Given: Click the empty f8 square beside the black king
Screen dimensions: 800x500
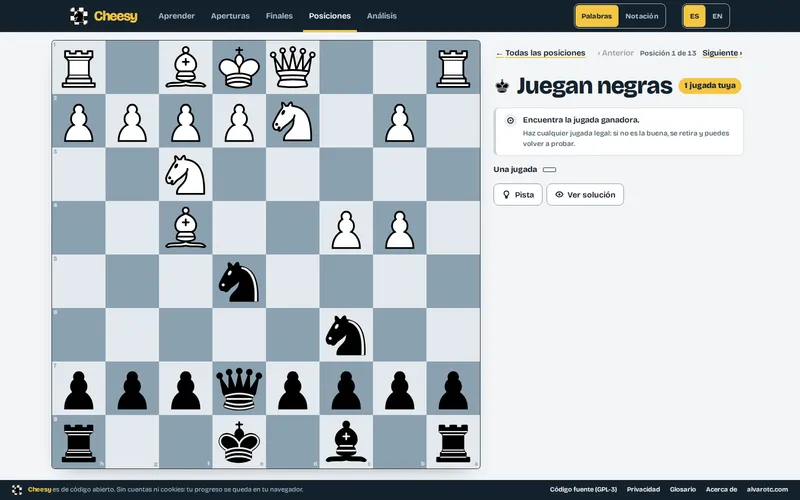Looking at the screenshot, I should (x=185, y=442).
